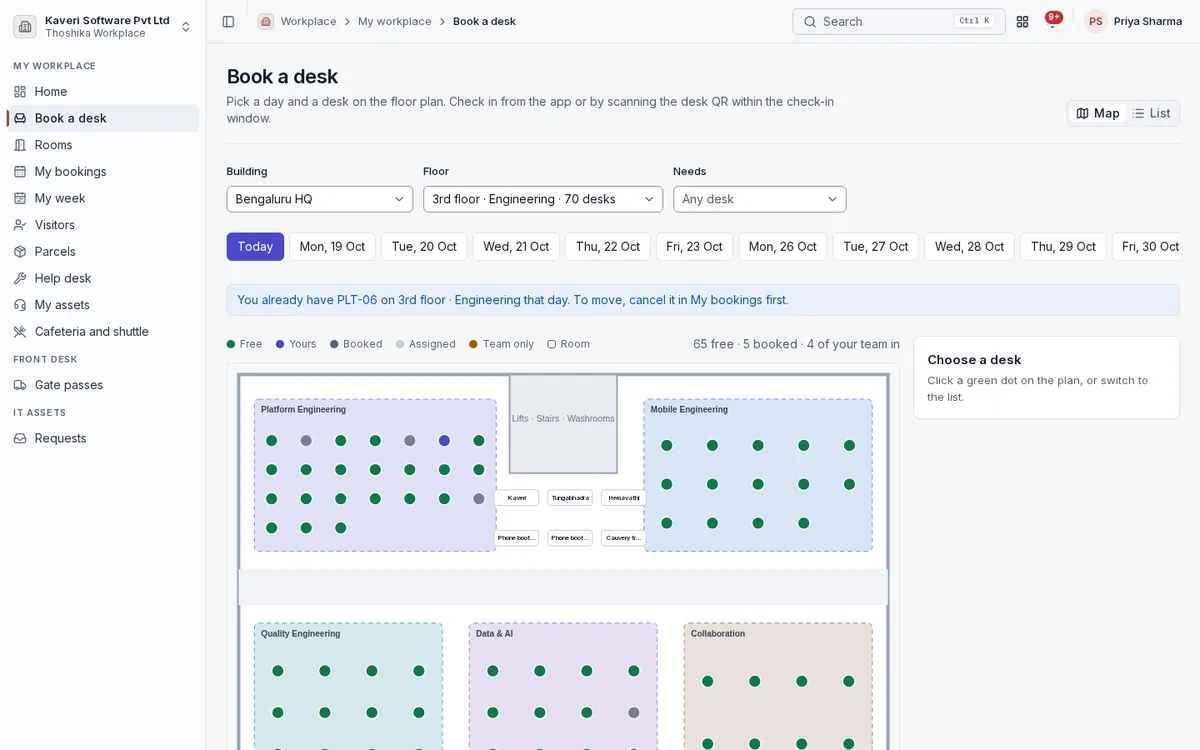Go to My bookings via its icon
This screenshot has width=1200, height=750.
[20, 172]
